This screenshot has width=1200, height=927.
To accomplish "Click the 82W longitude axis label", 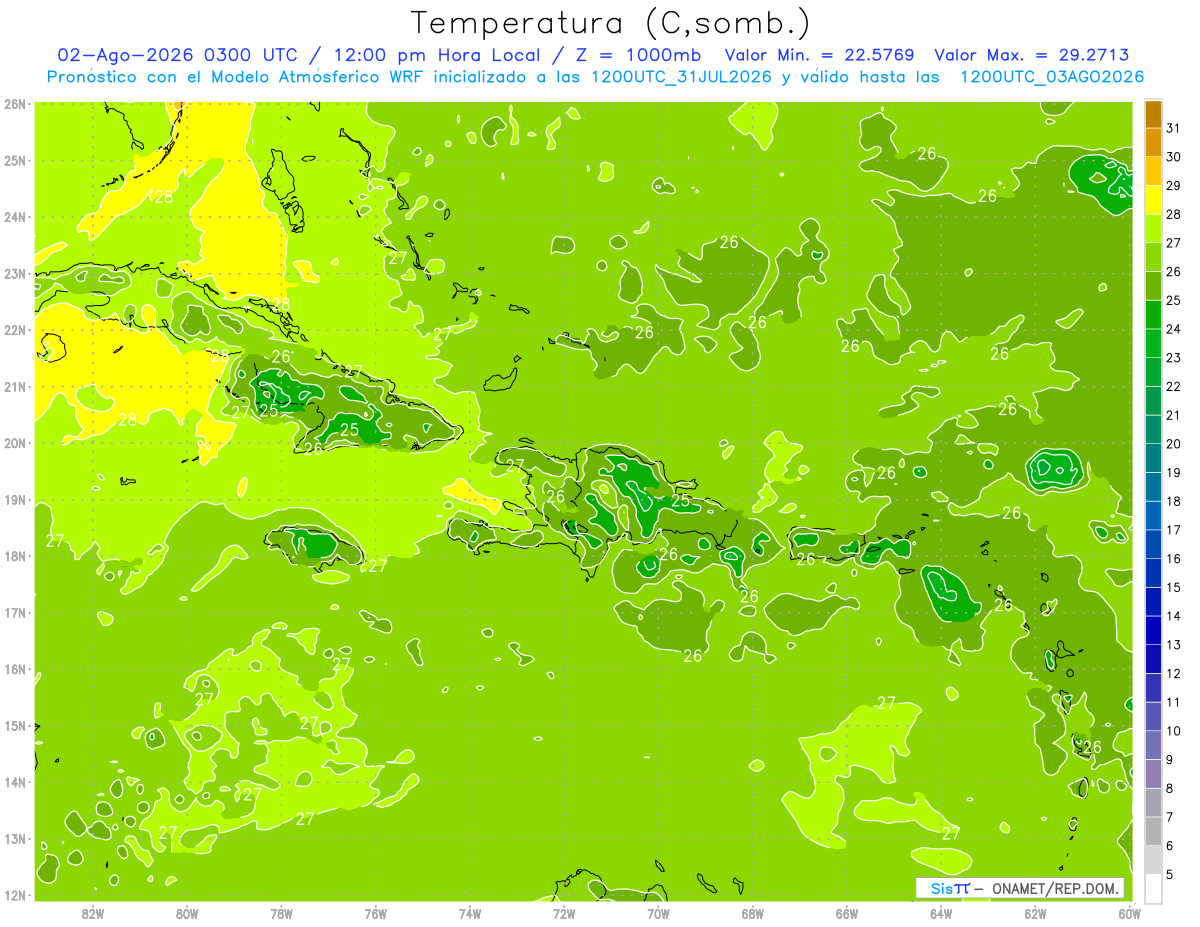I will (93, 913).
